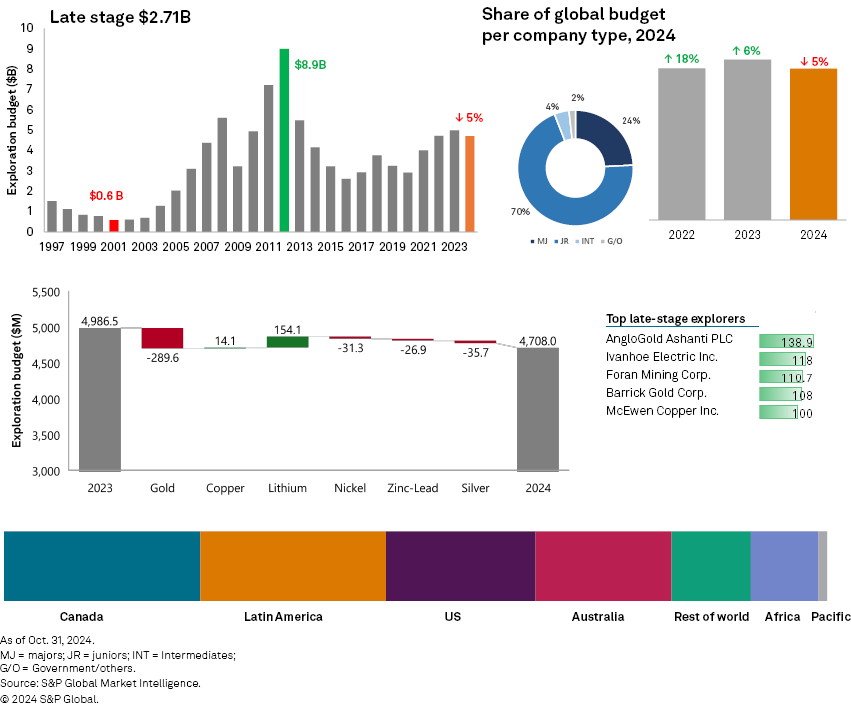The image size is (851, 707).
Task: Select the teal Canada region block
Action: 102,566
